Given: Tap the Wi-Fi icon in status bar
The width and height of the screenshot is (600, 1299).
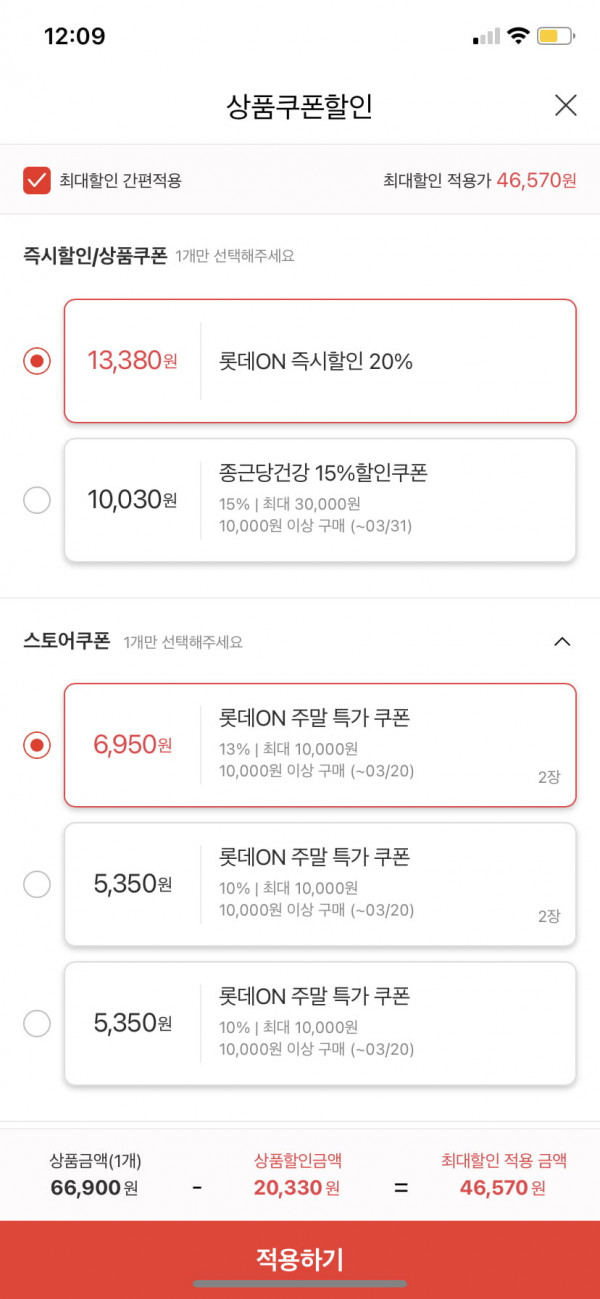Looking at the screenshot, I should point(518,36).
